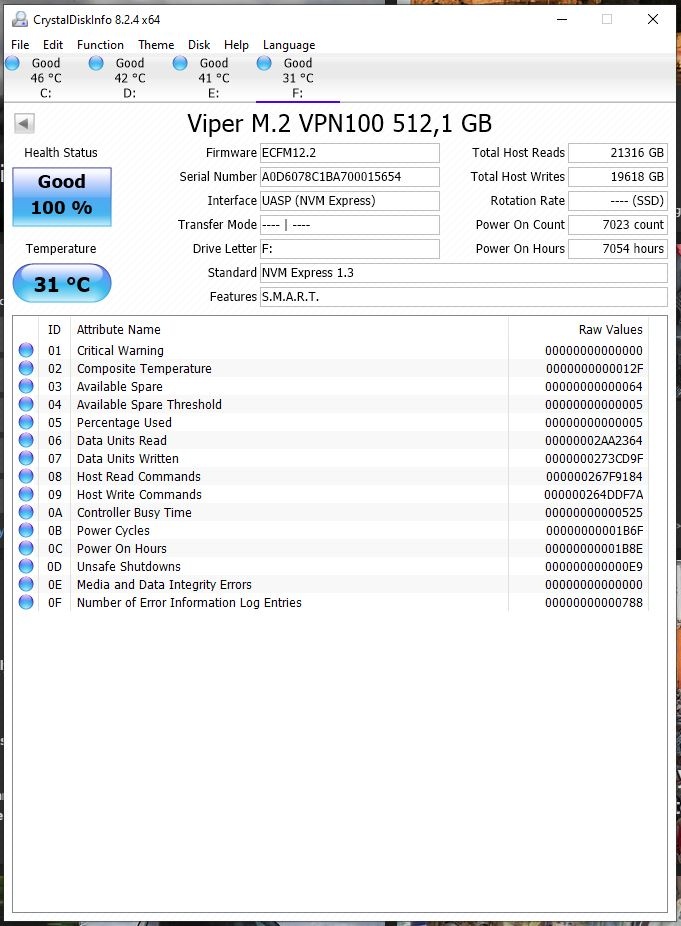Viewport: 681px width, 926px height.
Task: Click status orb of Media and Data Integrity Errors
Action: (x=26, y=584)
